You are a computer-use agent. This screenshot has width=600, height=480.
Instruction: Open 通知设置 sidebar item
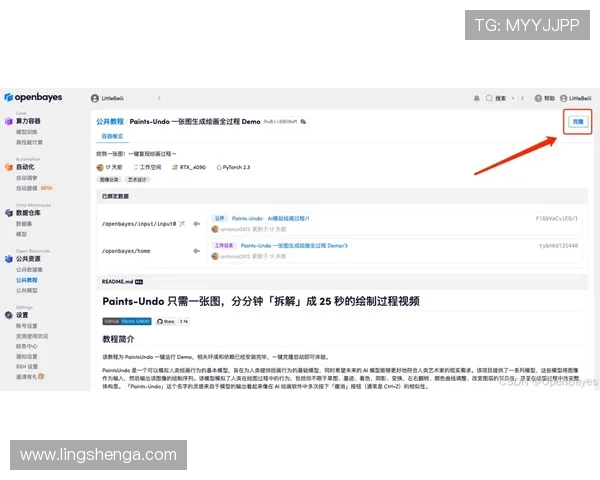27,357
